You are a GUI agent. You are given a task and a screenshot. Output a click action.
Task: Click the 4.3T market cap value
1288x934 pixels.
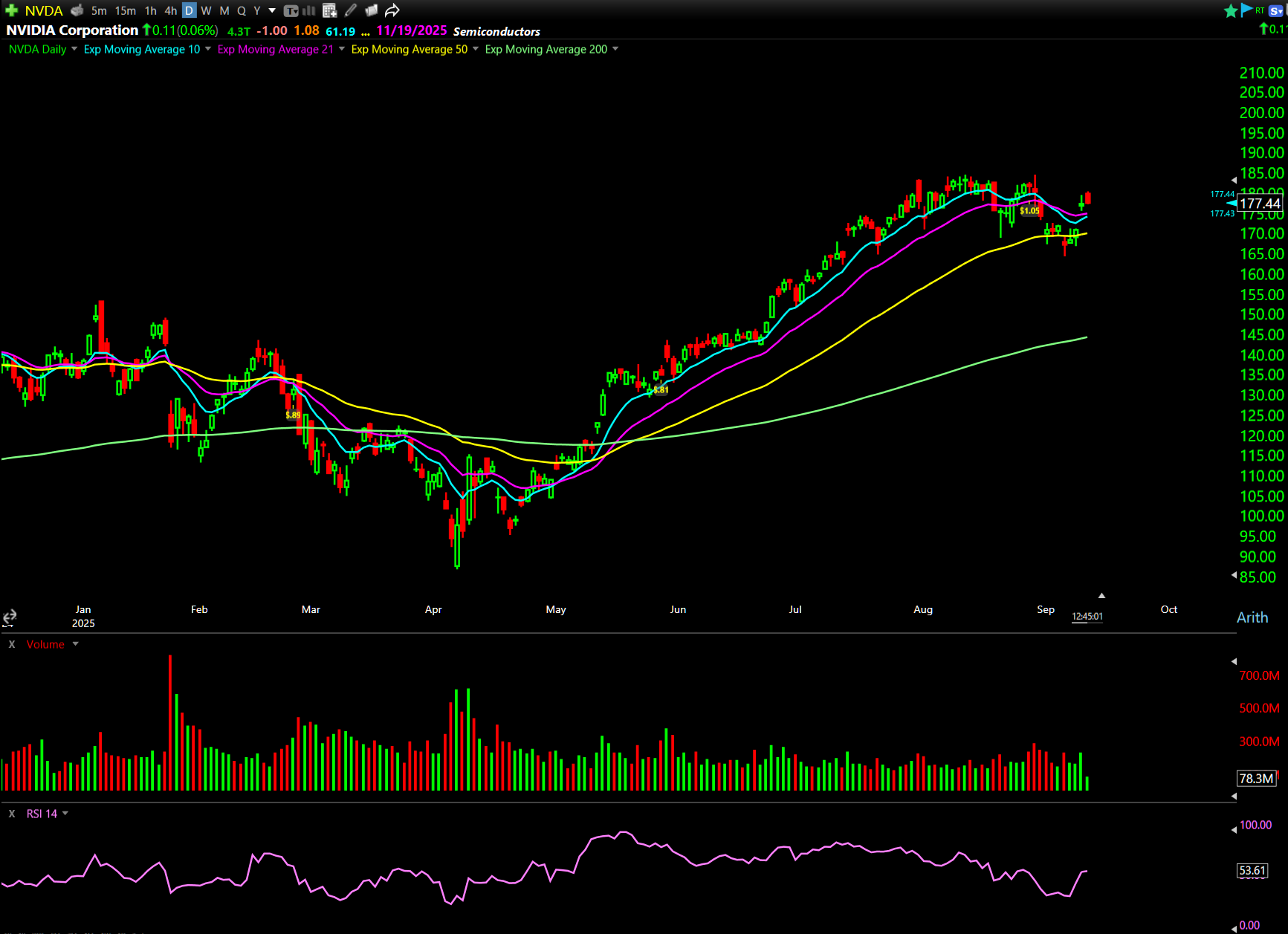click(239, 31)
